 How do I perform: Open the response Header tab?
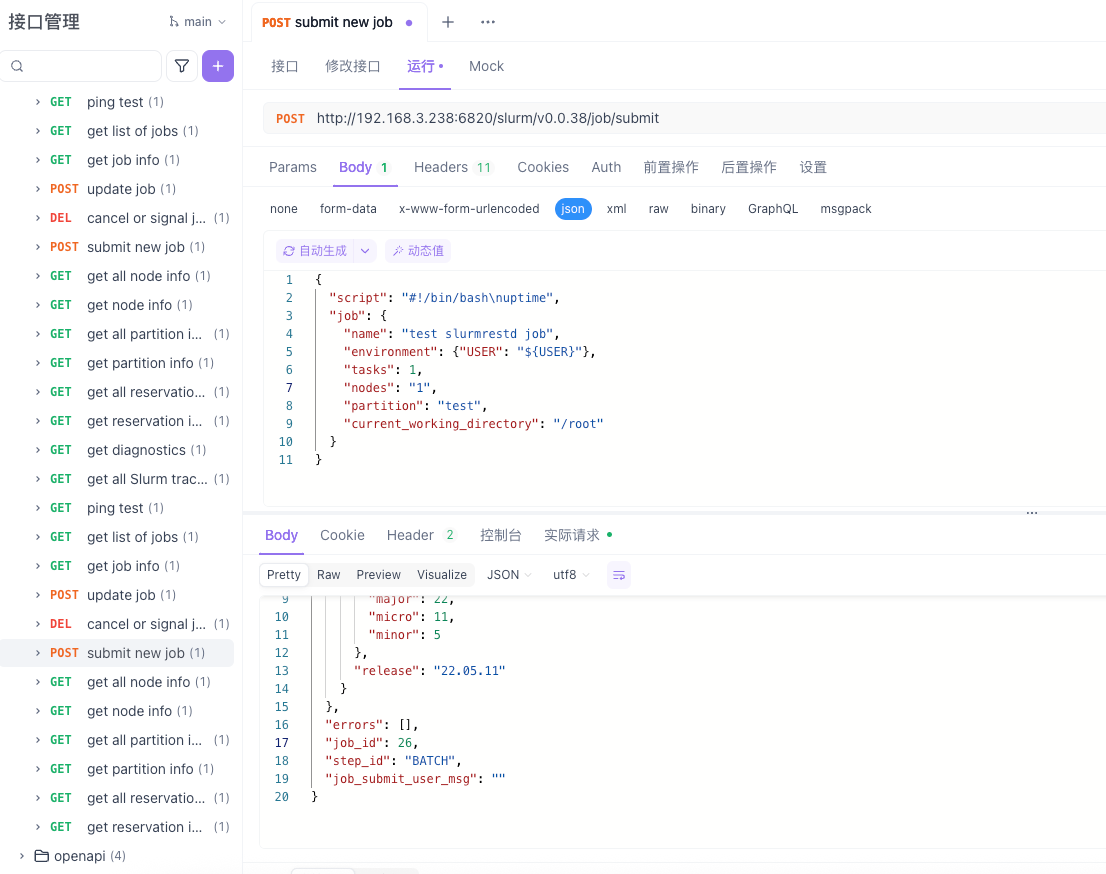tap(421, 535)
